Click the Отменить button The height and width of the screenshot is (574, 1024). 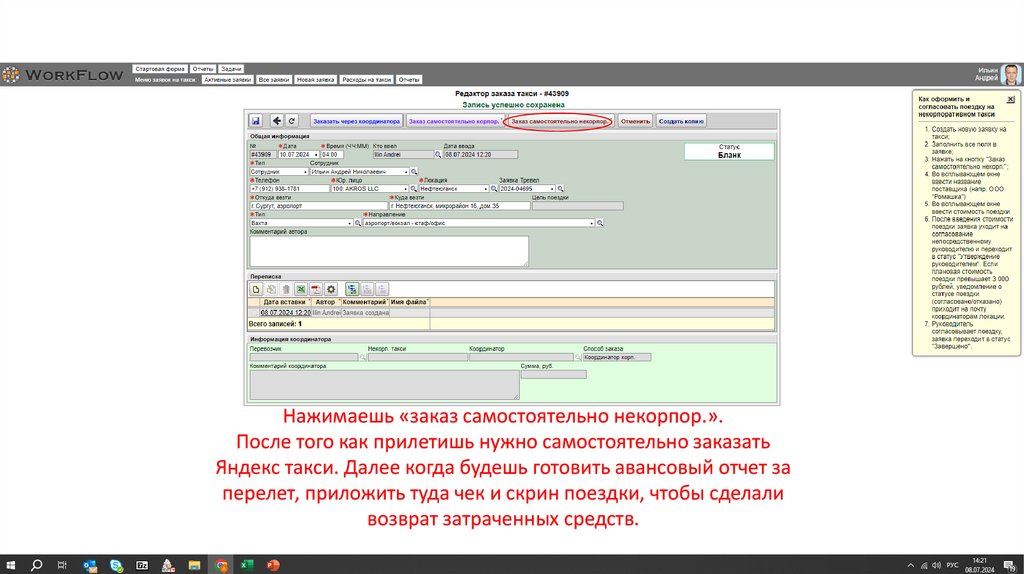coord(635,121)
